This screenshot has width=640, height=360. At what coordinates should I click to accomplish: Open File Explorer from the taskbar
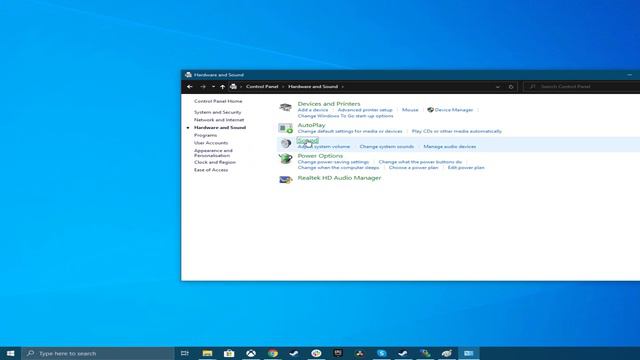pos(207,353)
